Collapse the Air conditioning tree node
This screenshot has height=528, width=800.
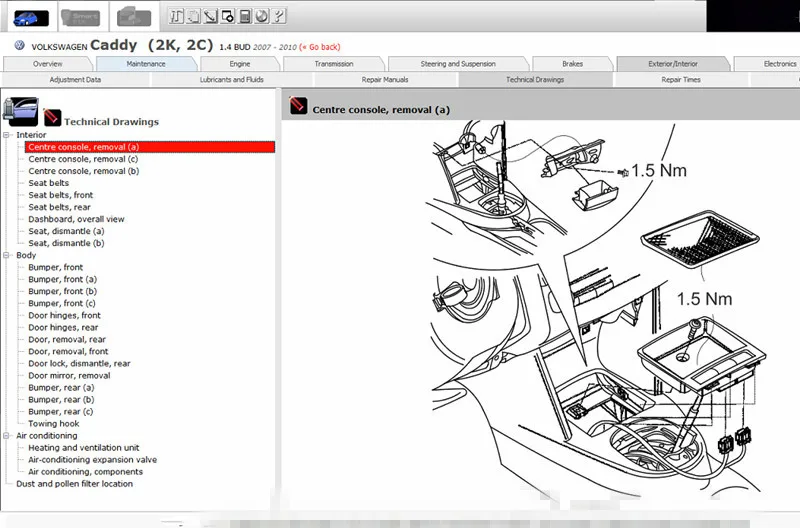pyautogui.click(x=7, y=436)
